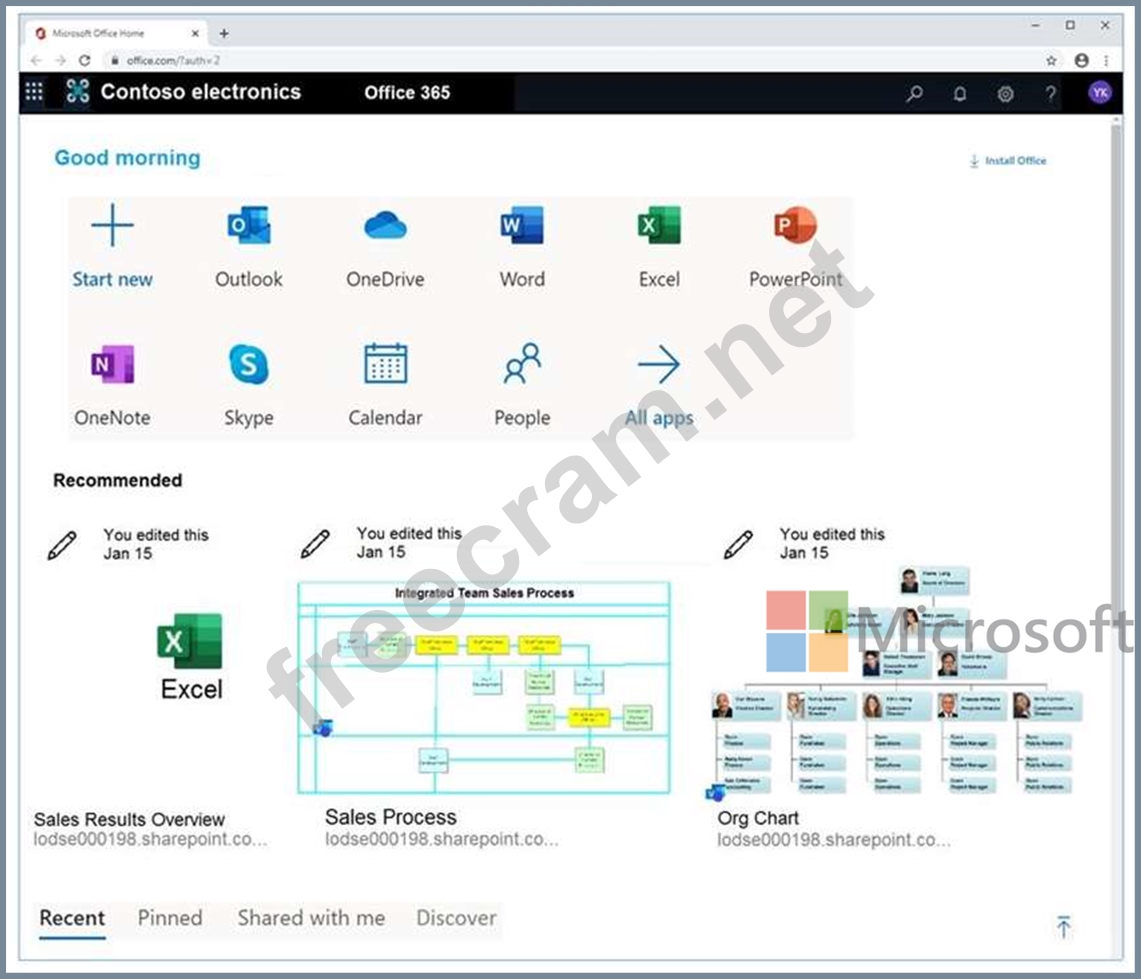Open the Sales Process diagram thumbnail
This screenshot has width=1141, height=979.
coord(484,687)
